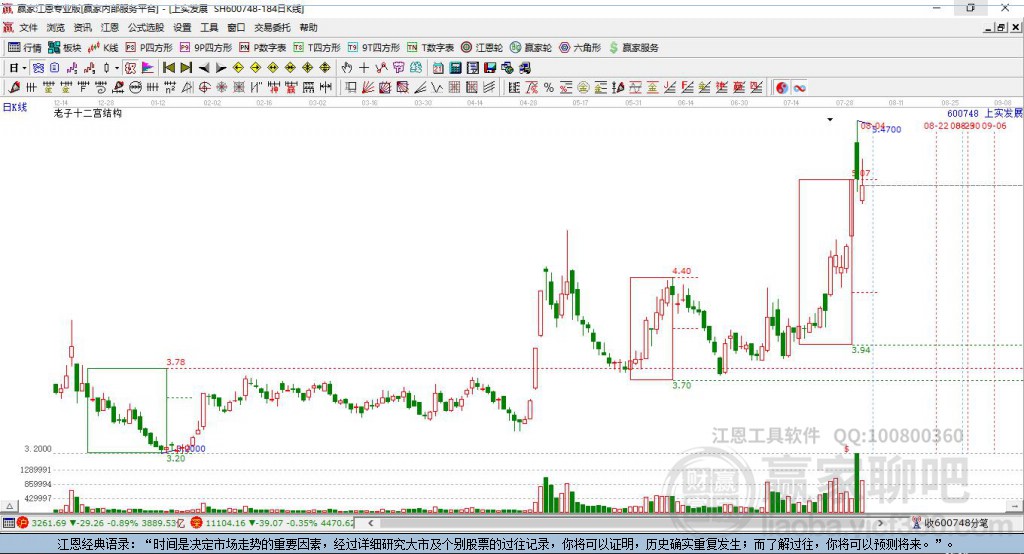
Task: Click the 板块 toolbar button
Action: tap(65, 48)
